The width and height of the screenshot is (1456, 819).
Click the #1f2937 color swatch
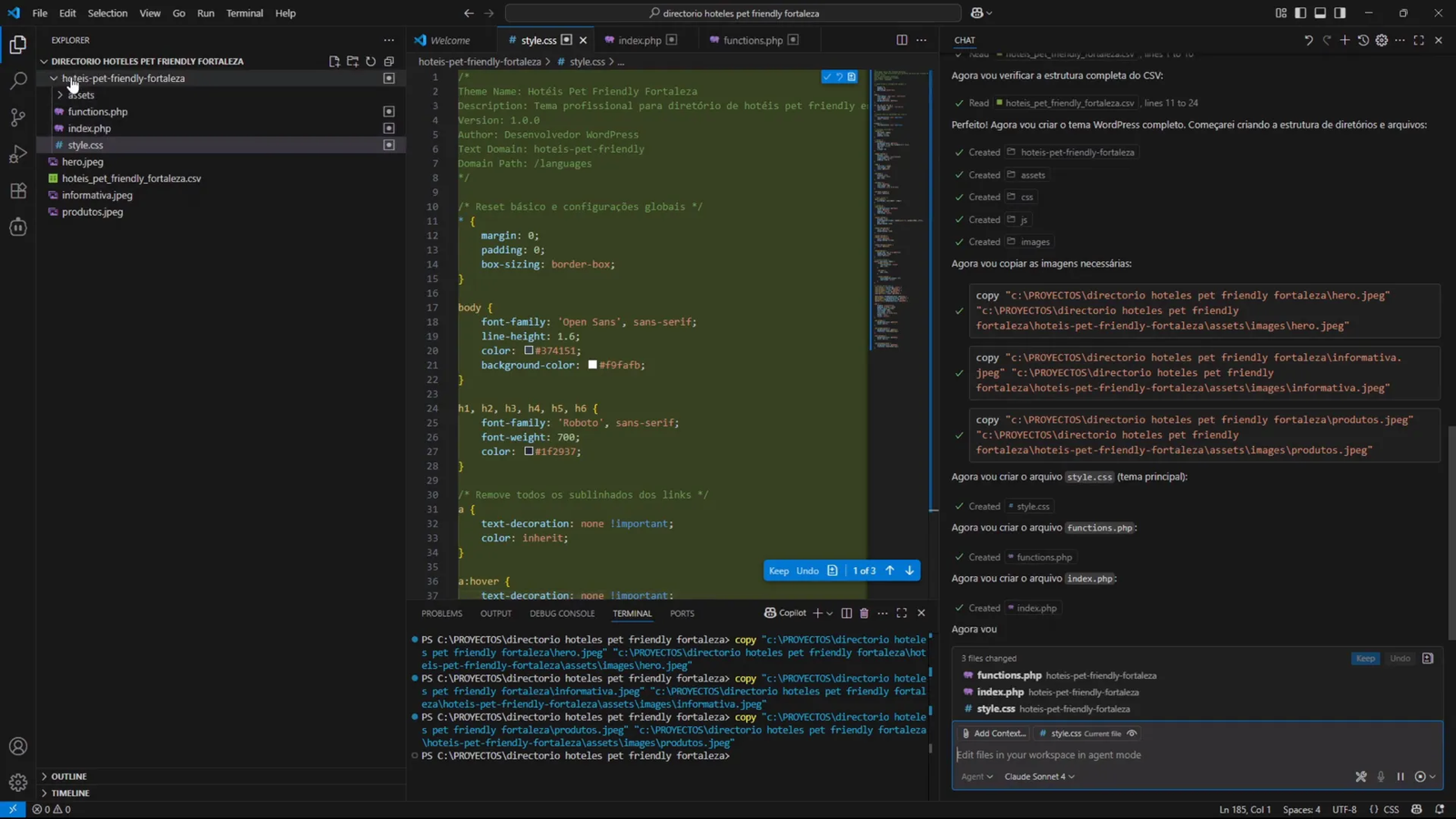pyautogui.click(x=528, y=450)
